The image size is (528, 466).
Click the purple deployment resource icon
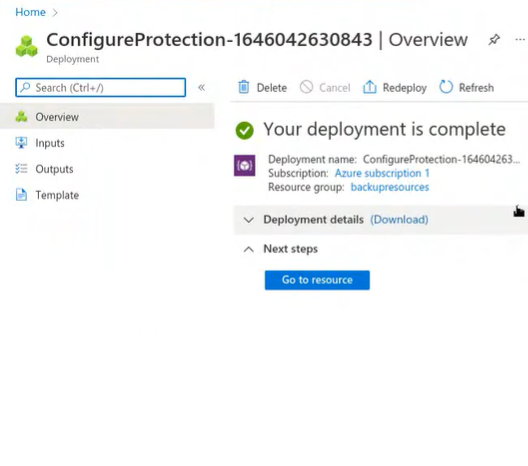click(x=244, y=165)
